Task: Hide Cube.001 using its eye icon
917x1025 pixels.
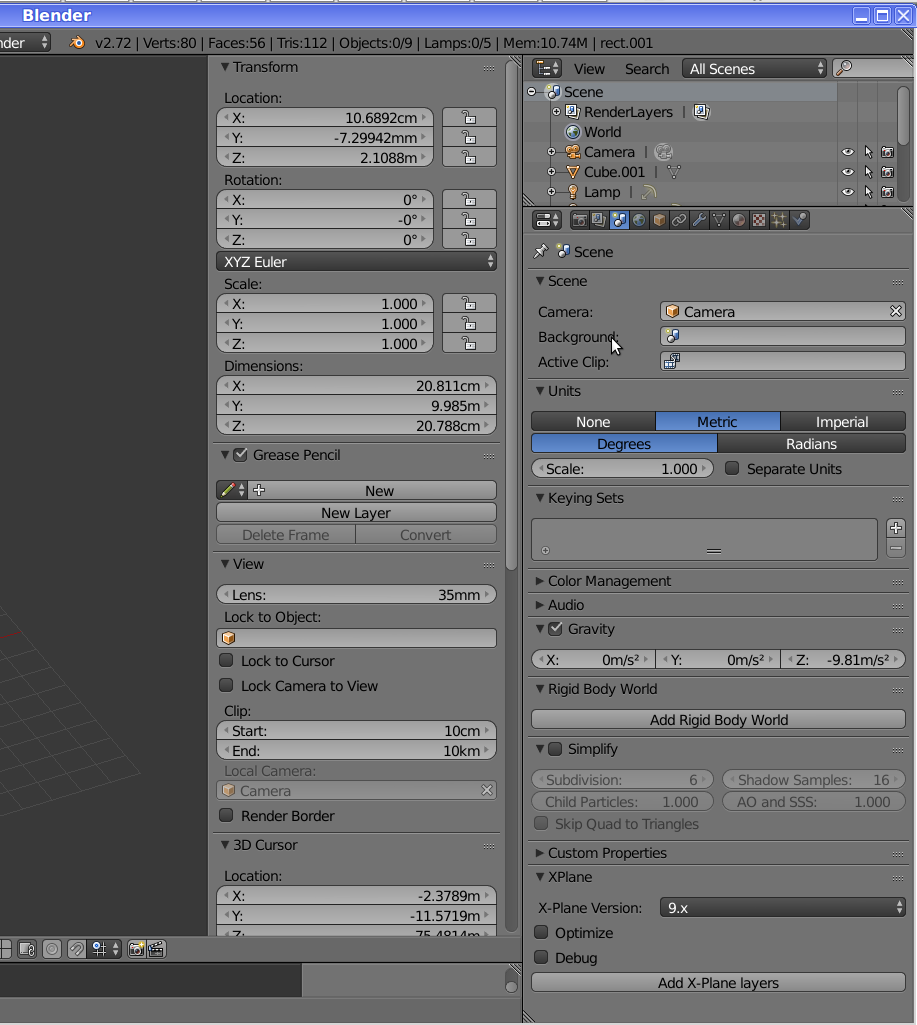Action: pyautogui.click(x=847, y=172)
